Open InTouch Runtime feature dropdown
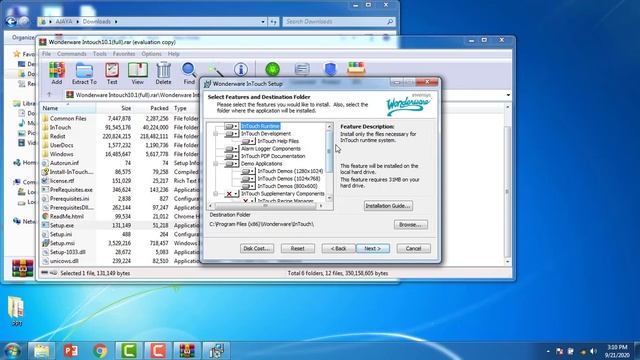This screenshot has width=640, height=360. pos(231,126)
